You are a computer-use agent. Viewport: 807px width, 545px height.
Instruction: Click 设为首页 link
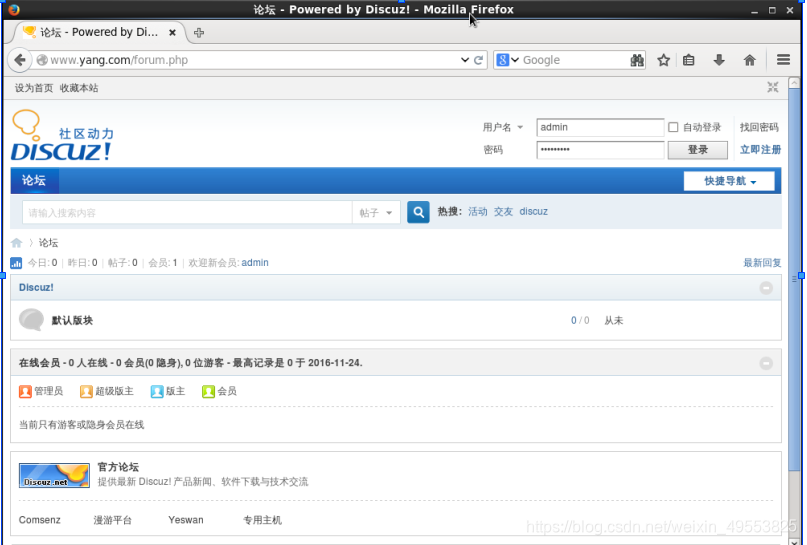click(33, 88)
